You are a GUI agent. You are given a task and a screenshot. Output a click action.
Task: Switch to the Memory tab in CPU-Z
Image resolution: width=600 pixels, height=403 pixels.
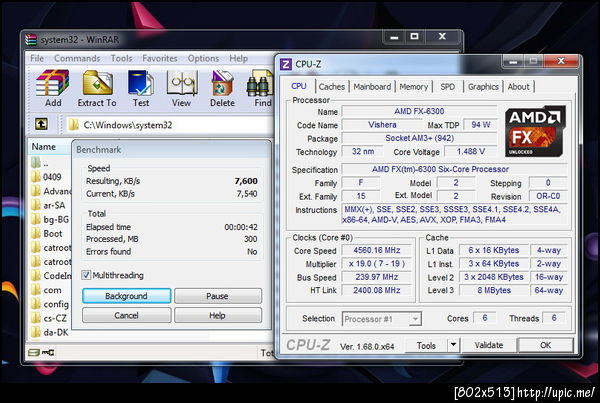coord(414,87)
